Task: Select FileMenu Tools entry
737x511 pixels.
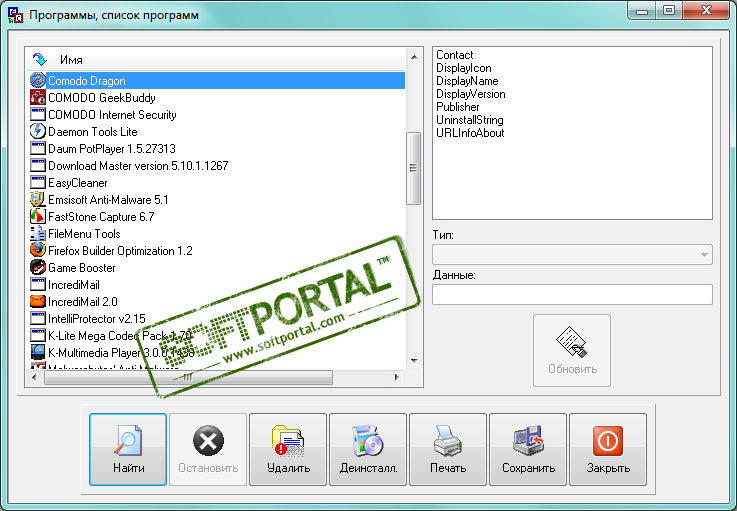Action: click(84, 234)
